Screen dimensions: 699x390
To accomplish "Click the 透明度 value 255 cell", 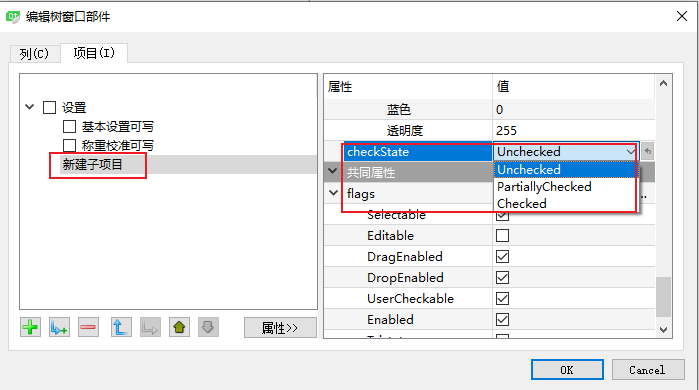I will 573,131.
